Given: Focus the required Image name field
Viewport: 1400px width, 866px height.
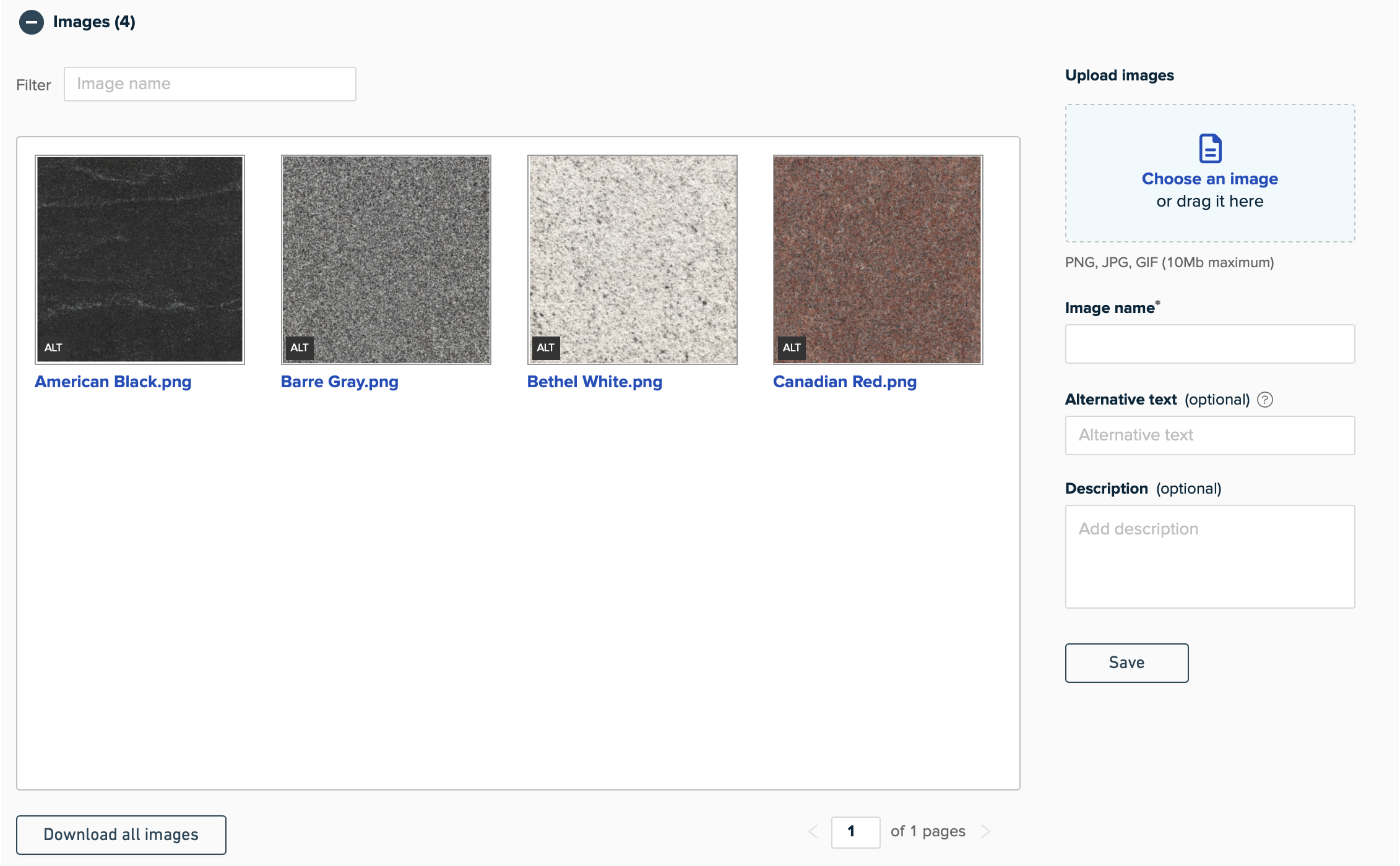Looking at the screenshot, I should [1210, 344].
